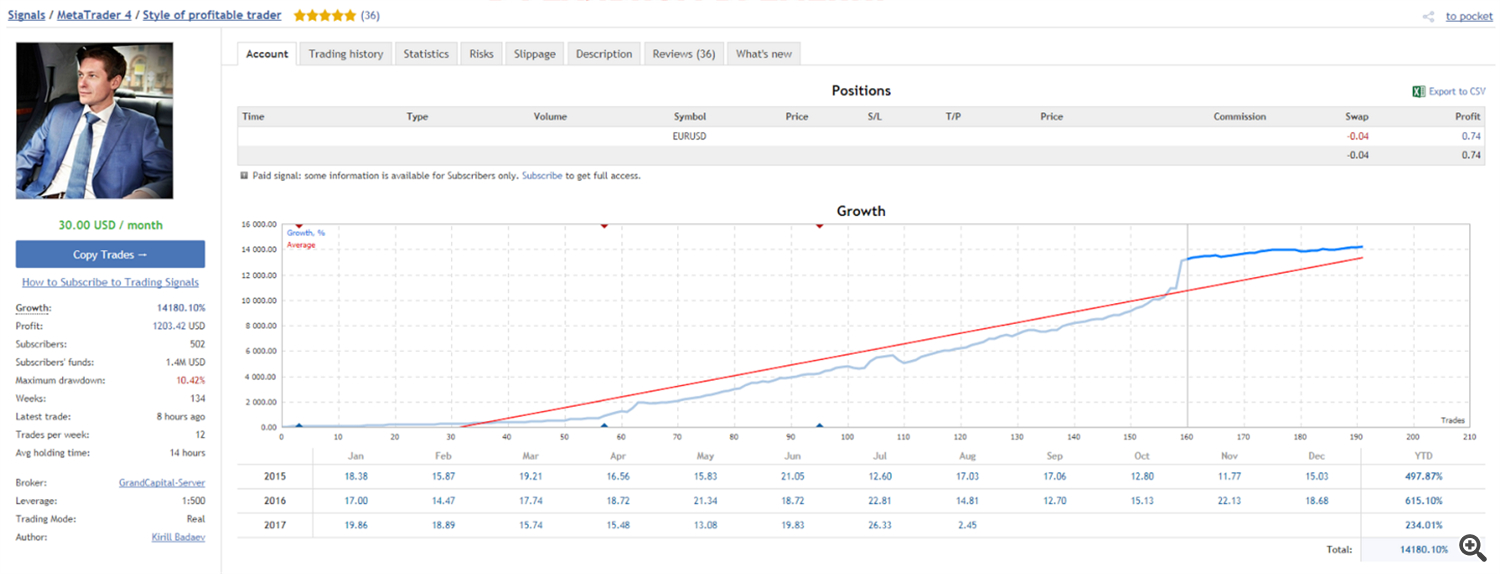The width and height of the screenshot is (1500, 574).
Task: Click the Symbol column header
Action: [x=690, y=117]
